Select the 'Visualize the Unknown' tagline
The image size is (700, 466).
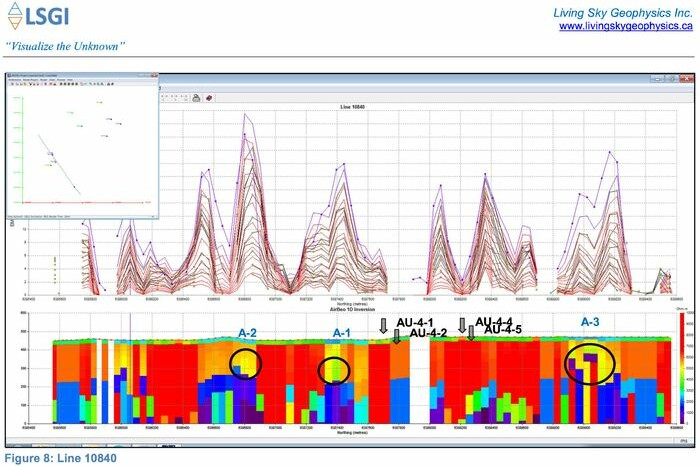[65, 46]
